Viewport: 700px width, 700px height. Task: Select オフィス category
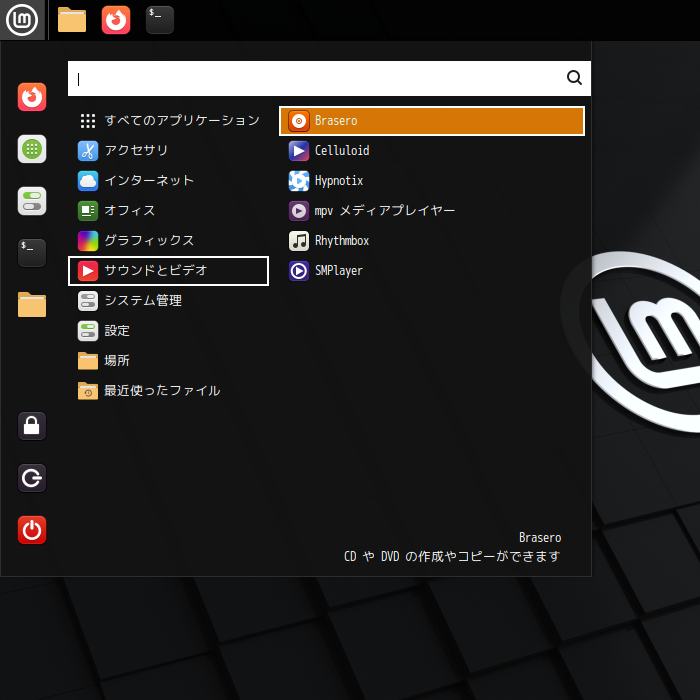[x=168, y=211]
